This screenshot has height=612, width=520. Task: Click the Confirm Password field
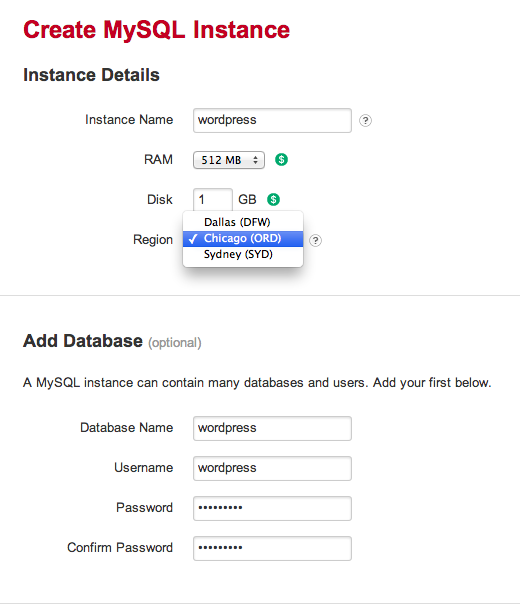tap(272, 548)
